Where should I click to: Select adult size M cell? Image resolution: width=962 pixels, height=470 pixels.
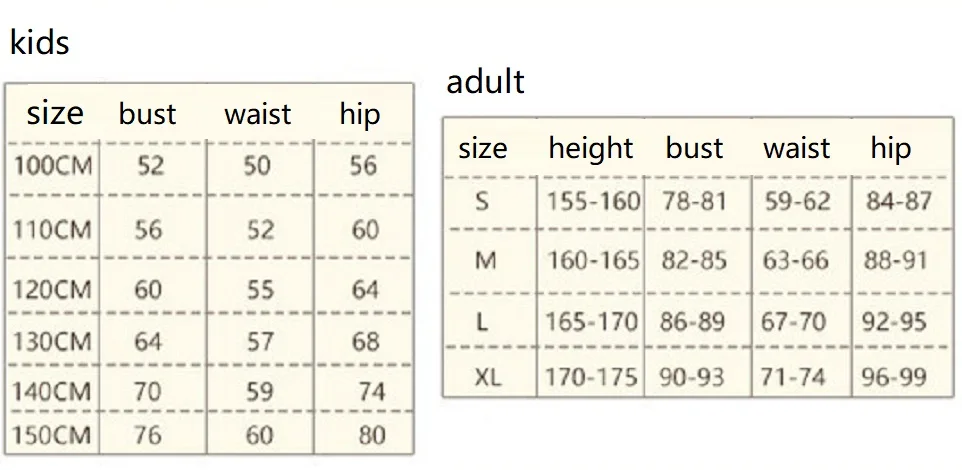[x=485, y=261]
